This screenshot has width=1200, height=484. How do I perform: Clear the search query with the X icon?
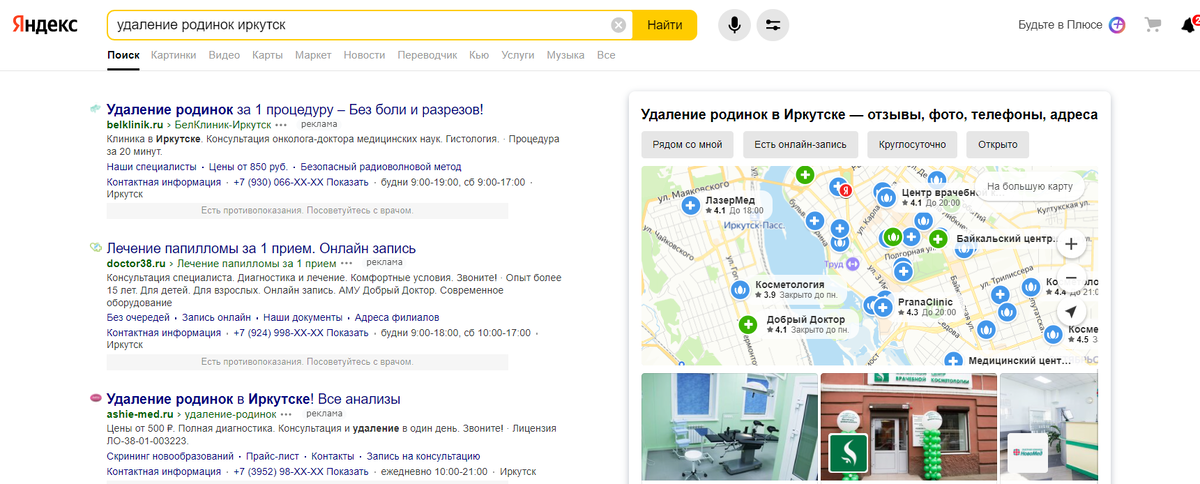[x=619, y=25]
